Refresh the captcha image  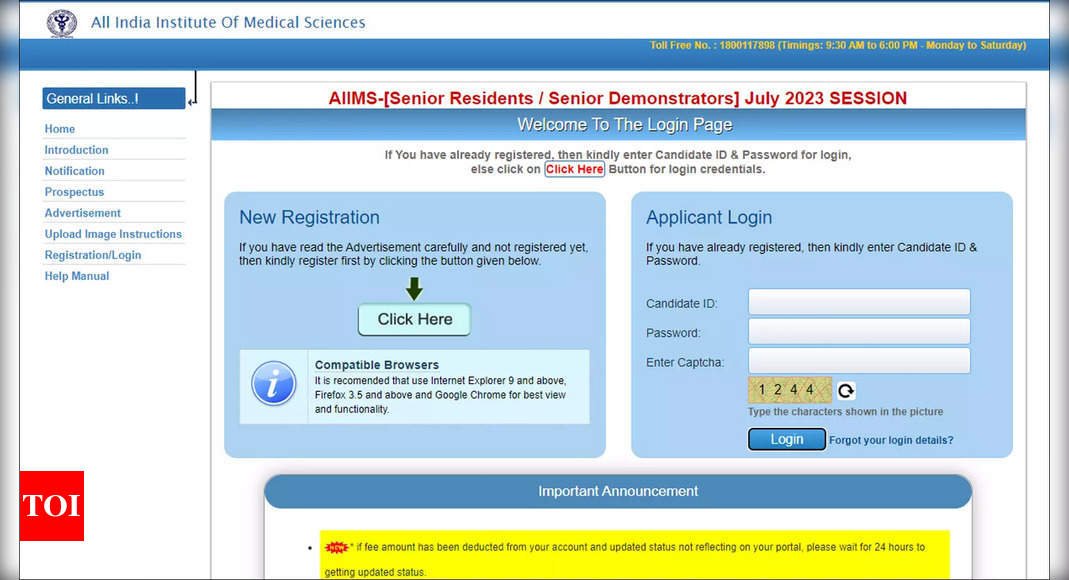tap(846, 391)
